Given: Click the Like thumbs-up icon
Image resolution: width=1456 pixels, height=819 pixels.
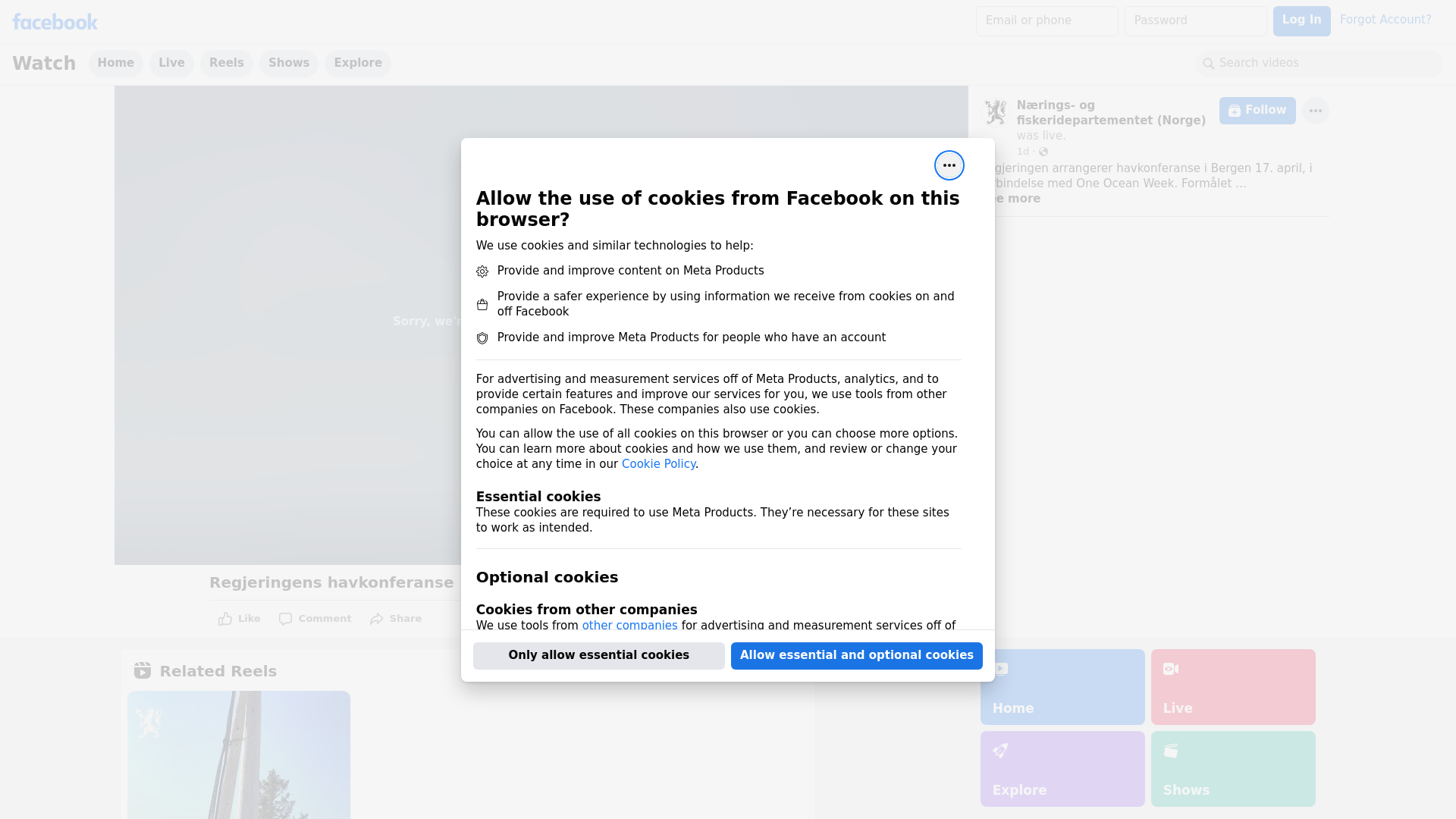Looking at the screenshot, I should [x=225, y=619].
